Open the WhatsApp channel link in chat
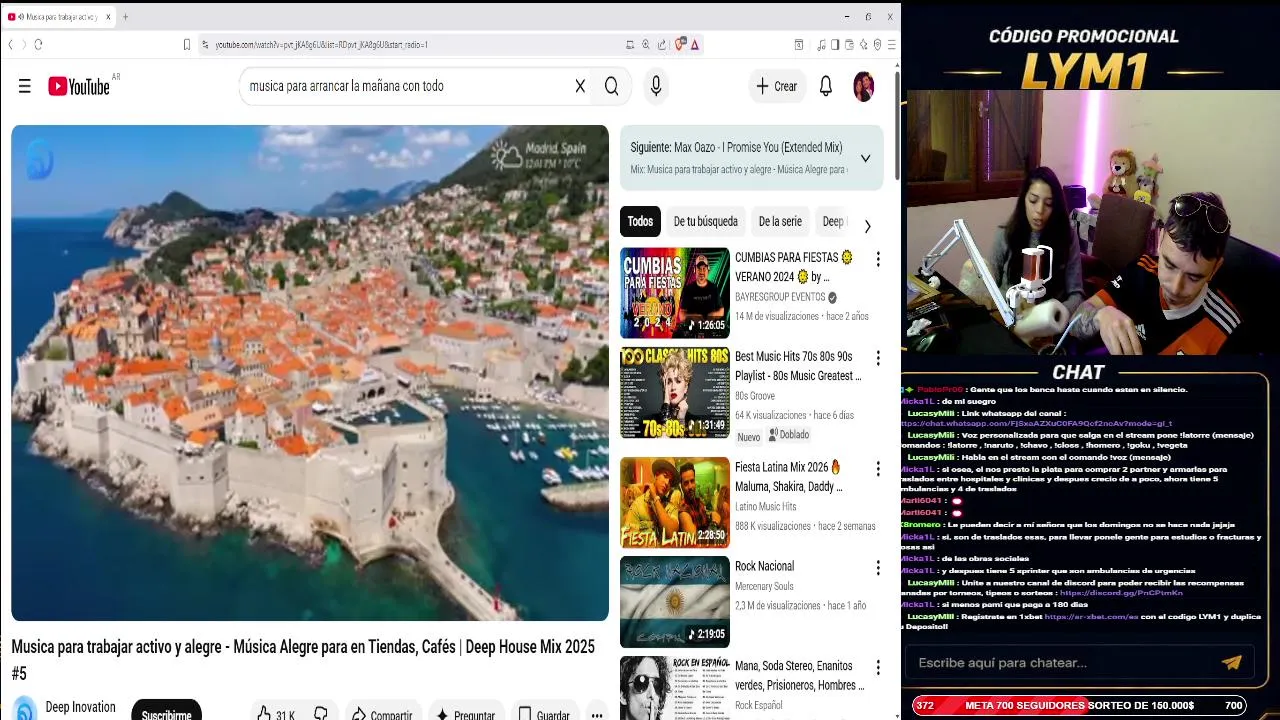The width and height of the screenshot is (1280, 720). 1036,424
